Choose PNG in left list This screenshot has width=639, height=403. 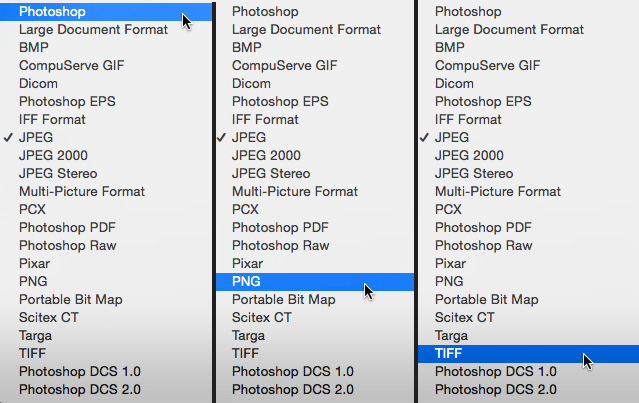(106, 282)
